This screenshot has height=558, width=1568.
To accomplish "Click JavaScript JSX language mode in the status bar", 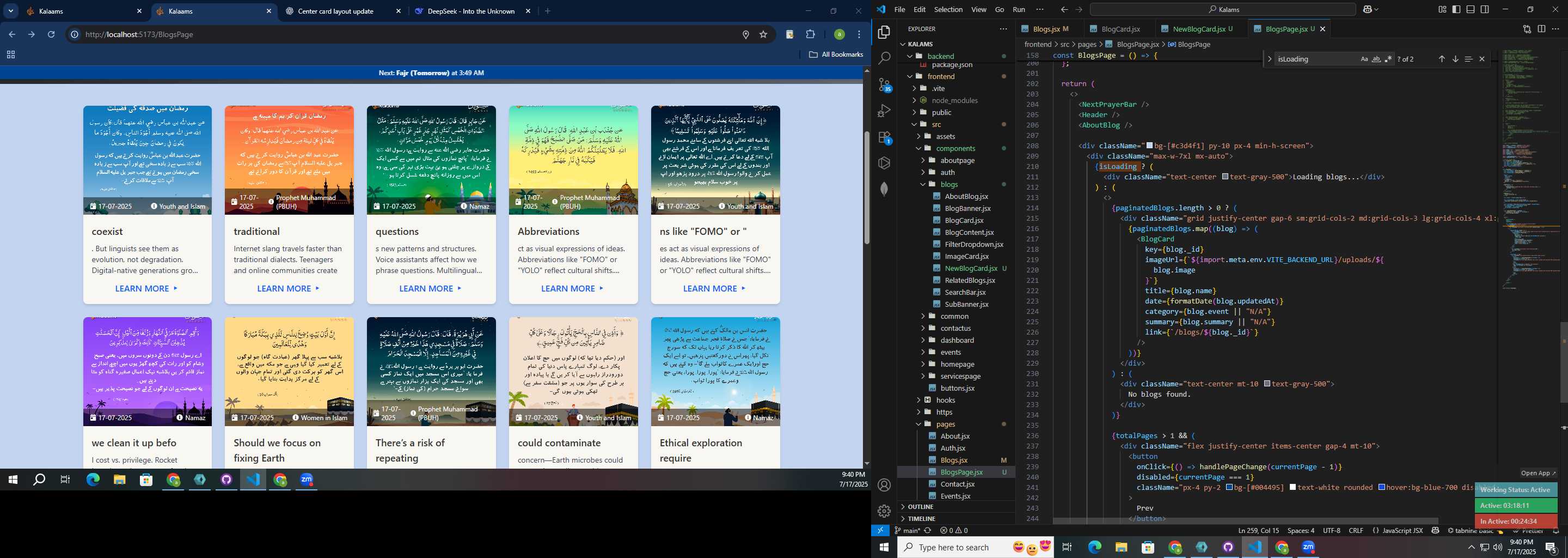I will tap(1402, 531).
